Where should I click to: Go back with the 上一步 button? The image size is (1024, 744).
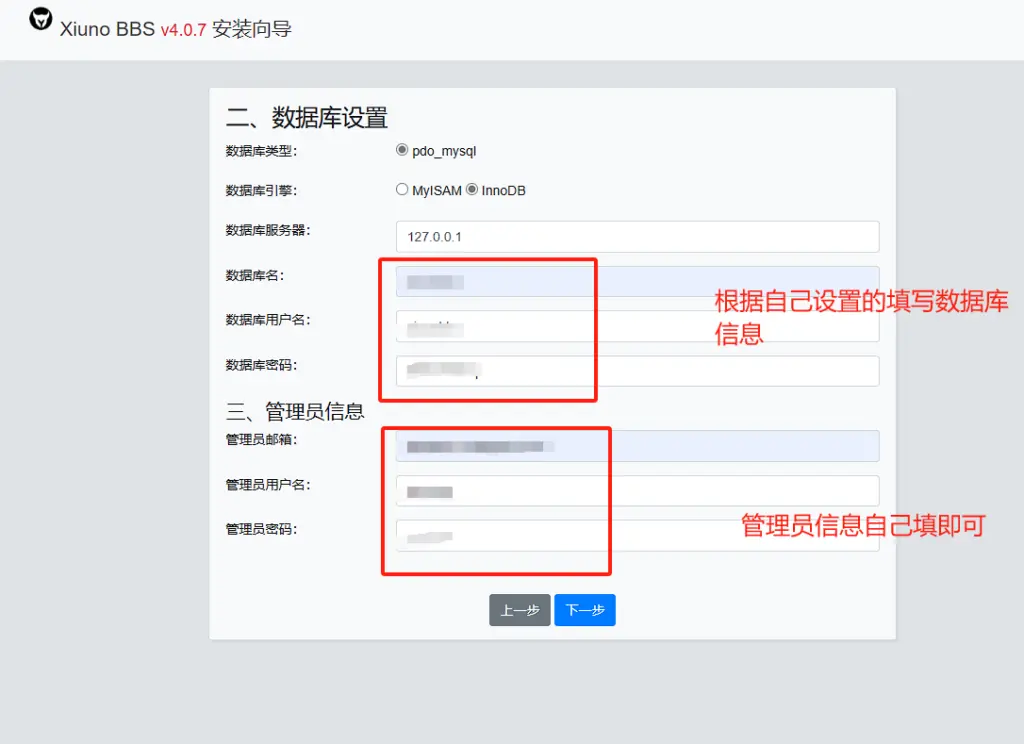(x=520, y=610)
